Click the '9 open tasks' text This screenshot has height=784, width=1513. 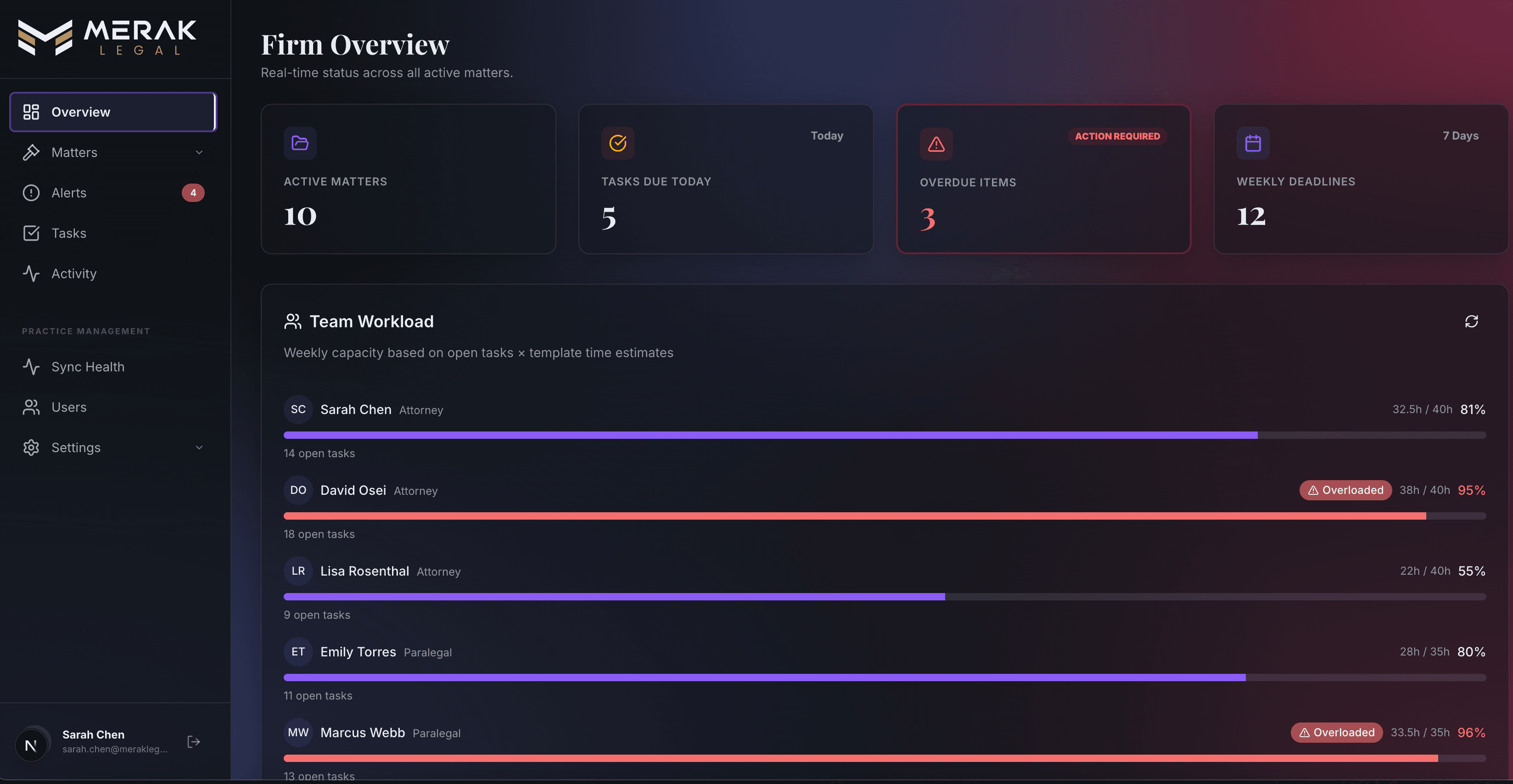click(x=317, y=615)
